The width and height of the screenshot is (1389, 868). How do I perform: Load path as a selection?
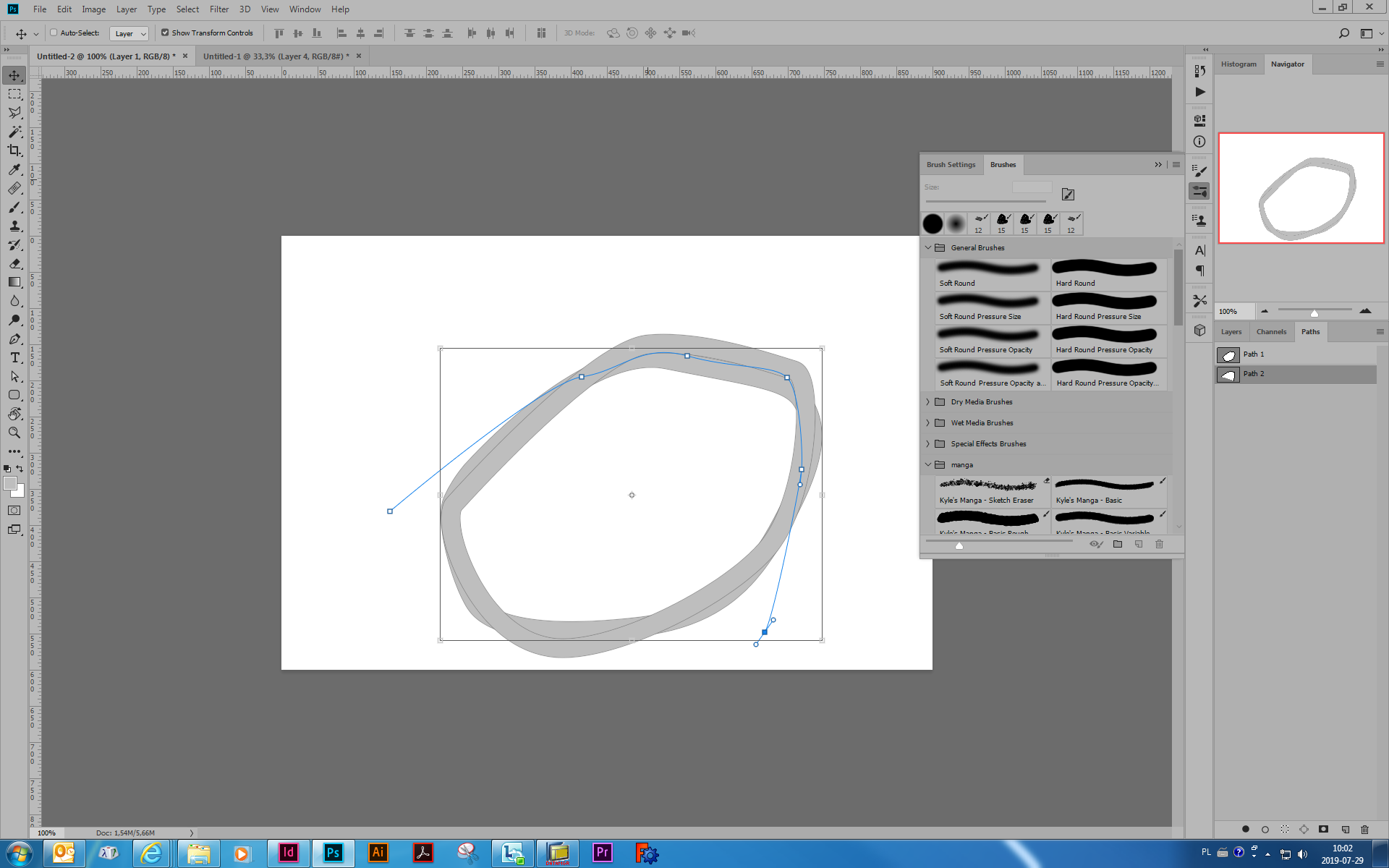[1285, 829]
